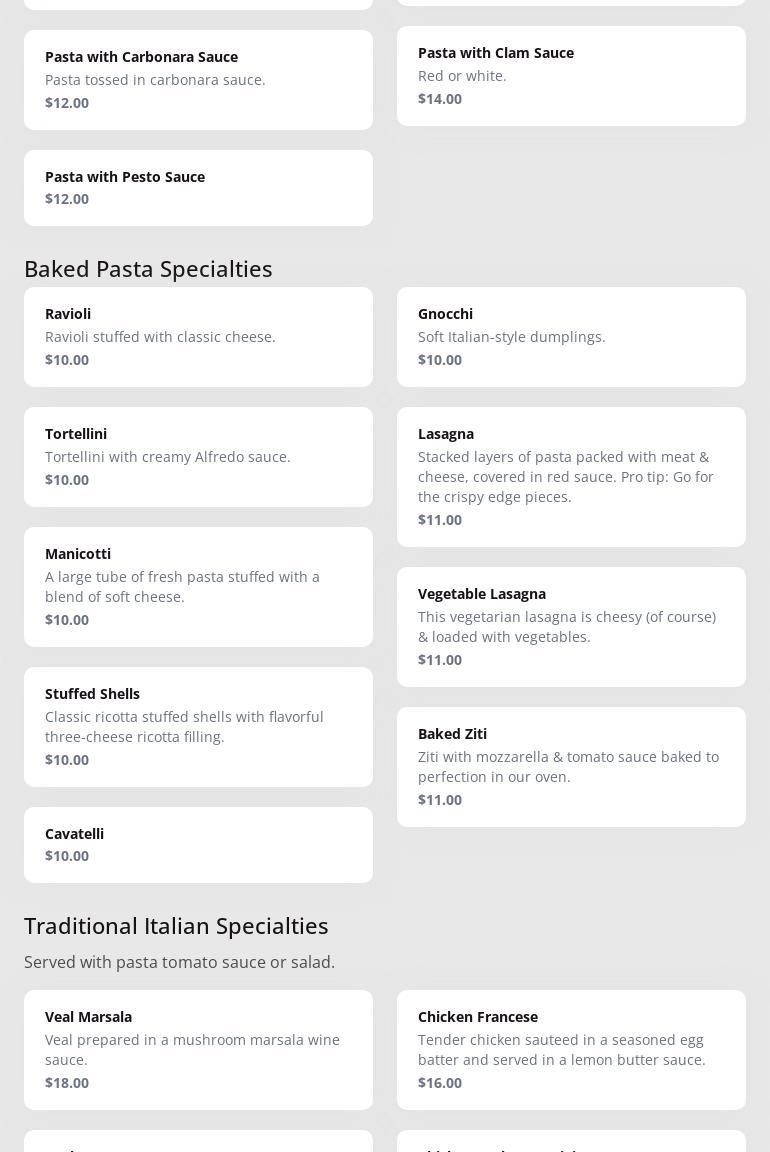Screen dimensions: 770x1152
Task: Click the $14.00 price under Clam Sauce
Action: [x=440, y=99]
